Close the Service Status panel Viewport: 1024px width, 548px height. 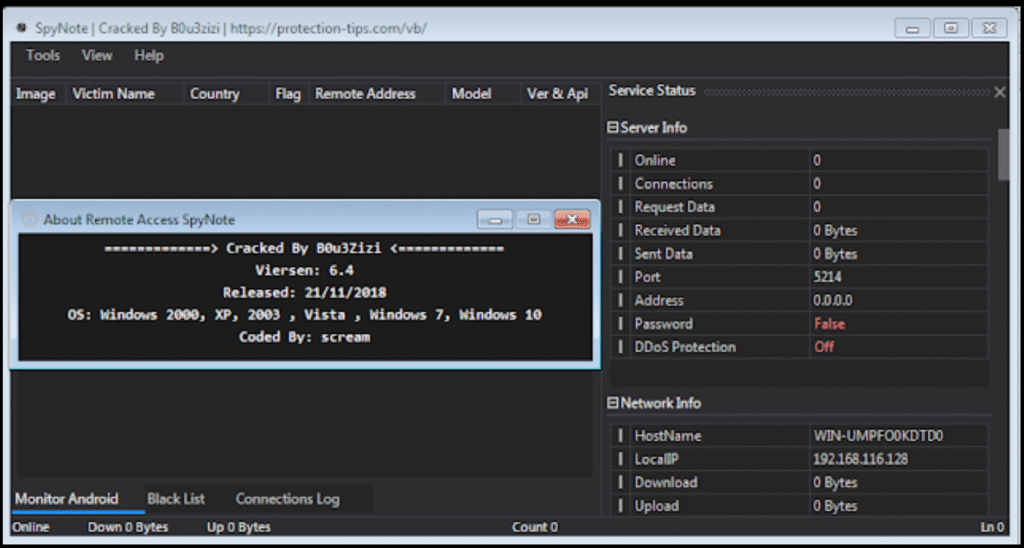point(999,92)
